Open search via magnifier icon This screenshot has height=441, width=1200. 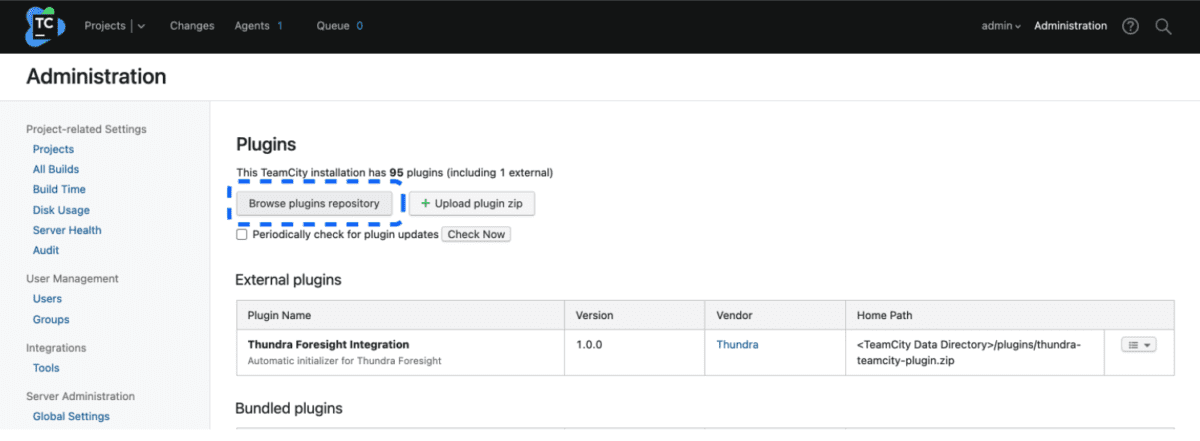[1163, 26]
